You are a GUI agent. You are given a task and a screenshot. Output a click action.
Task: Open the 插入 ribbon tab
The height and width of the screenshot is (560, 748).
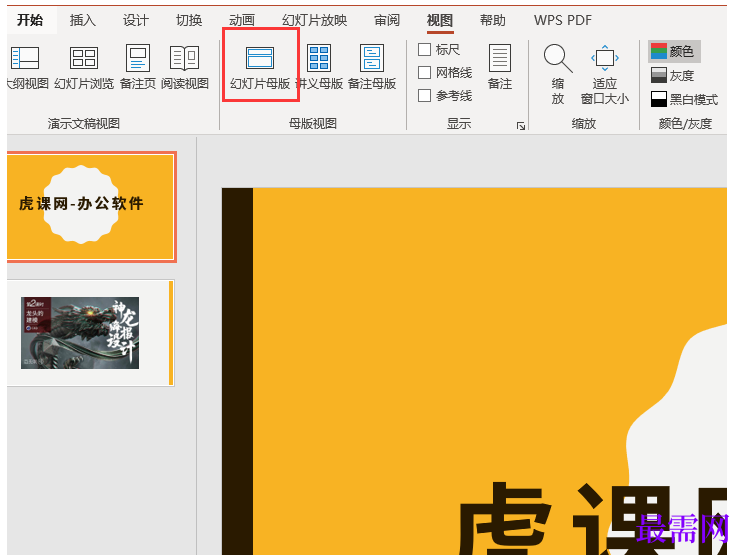point(83,20)
